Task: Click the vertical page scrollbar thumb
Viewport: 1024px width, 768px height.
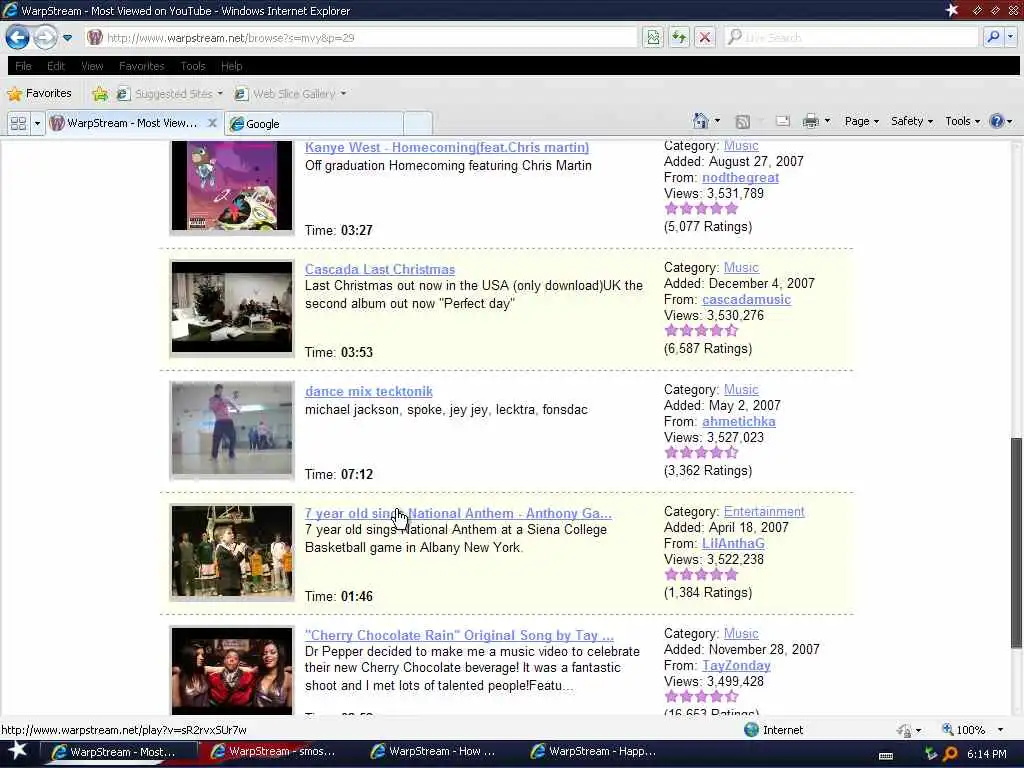Action: [x=1016, y=543]
